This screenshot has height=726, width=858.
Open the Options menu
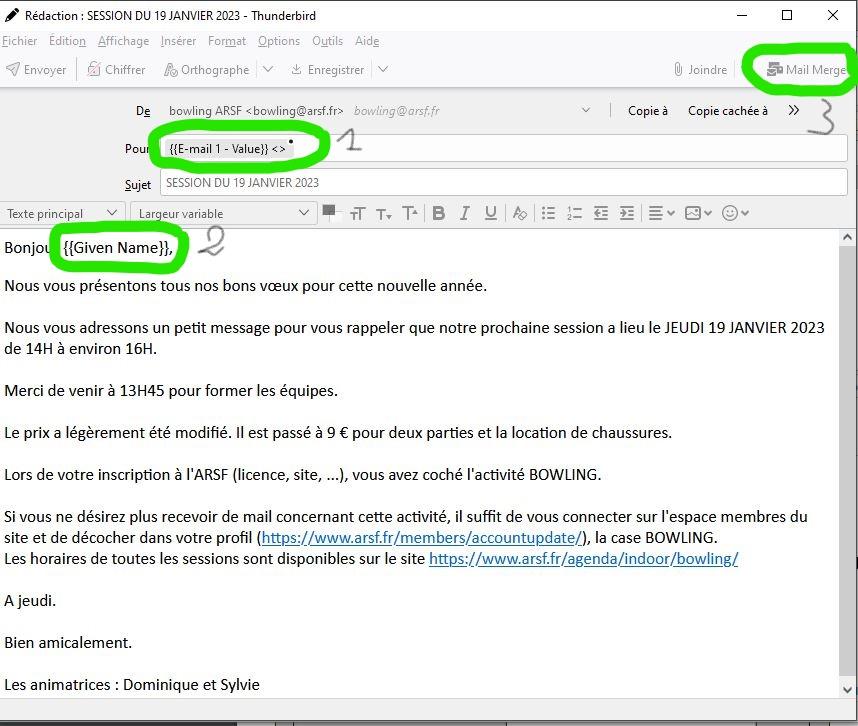279,41
